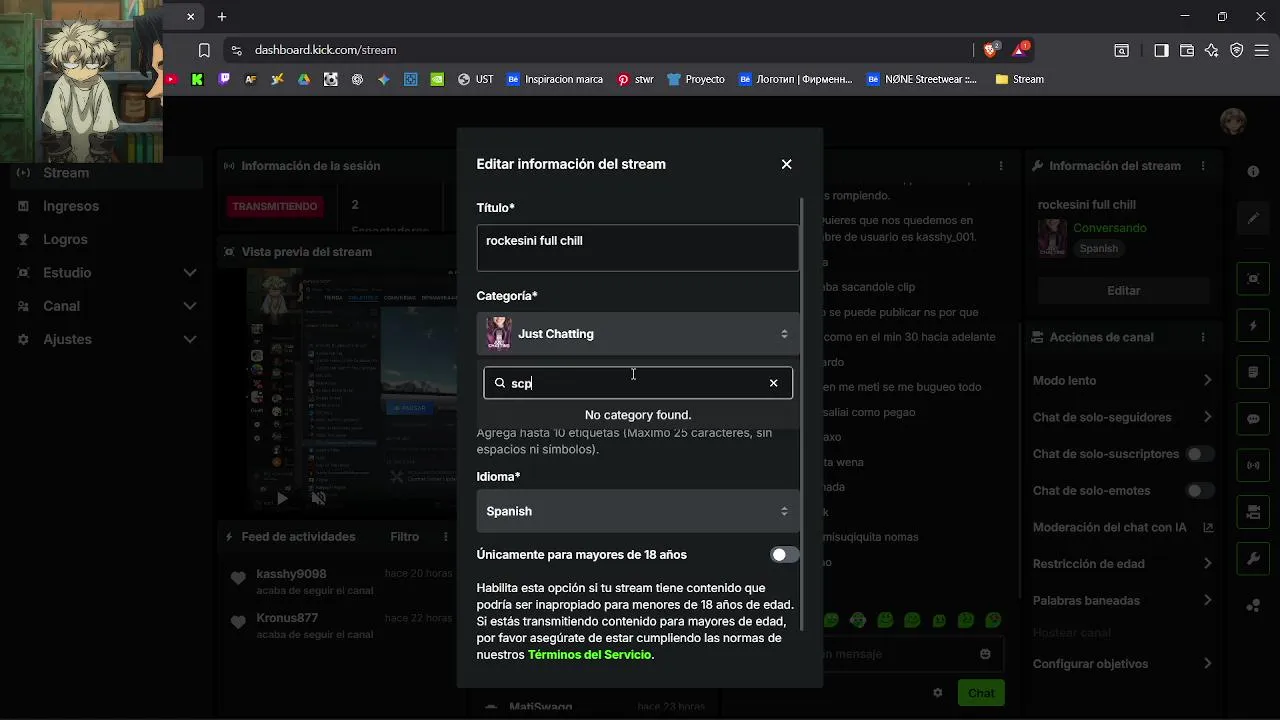Toggle Chat de solo-emotes switch

tap(1199, 491)
